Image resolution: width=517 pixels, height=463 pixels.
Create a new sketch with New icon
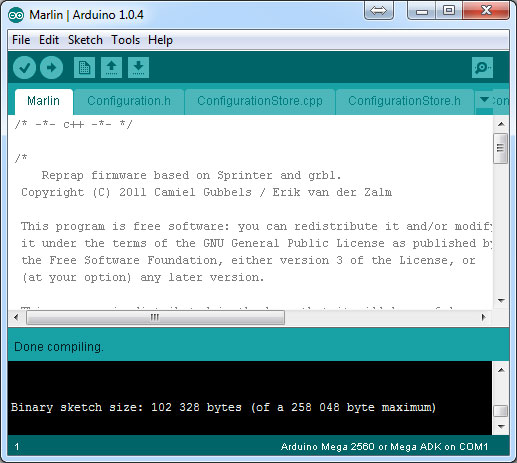[x=84, y=68]
